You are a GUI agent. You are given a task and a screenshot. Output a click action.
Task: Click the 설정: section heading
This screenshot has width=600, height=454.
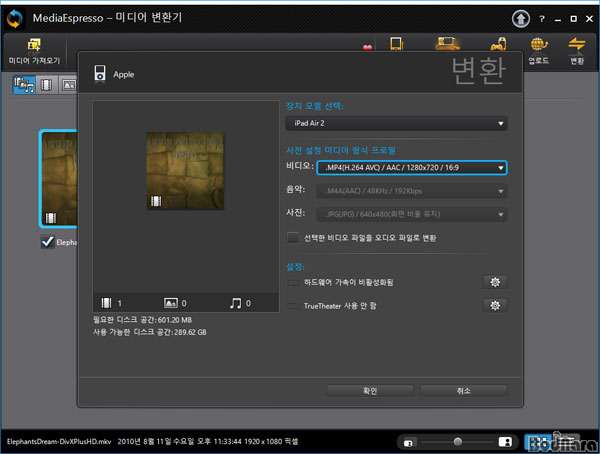295,267
